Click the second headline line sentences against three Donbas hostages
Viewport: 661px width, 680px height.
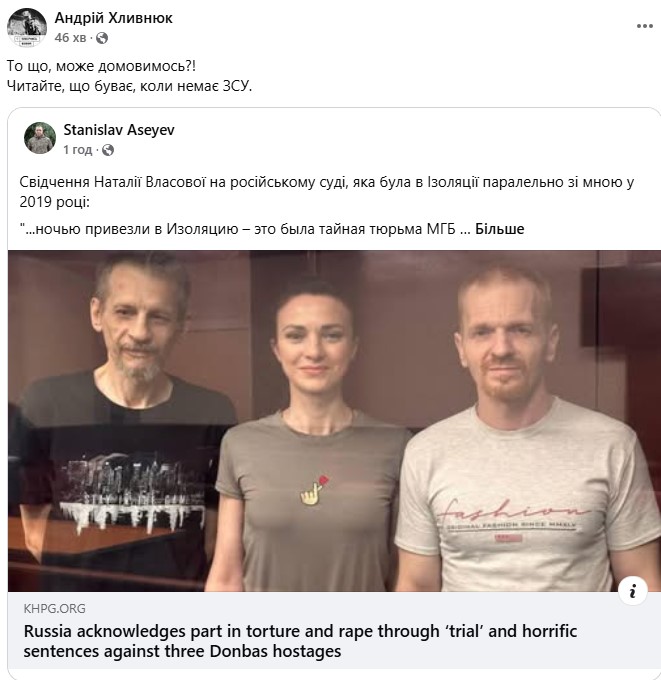coord(182,651)
